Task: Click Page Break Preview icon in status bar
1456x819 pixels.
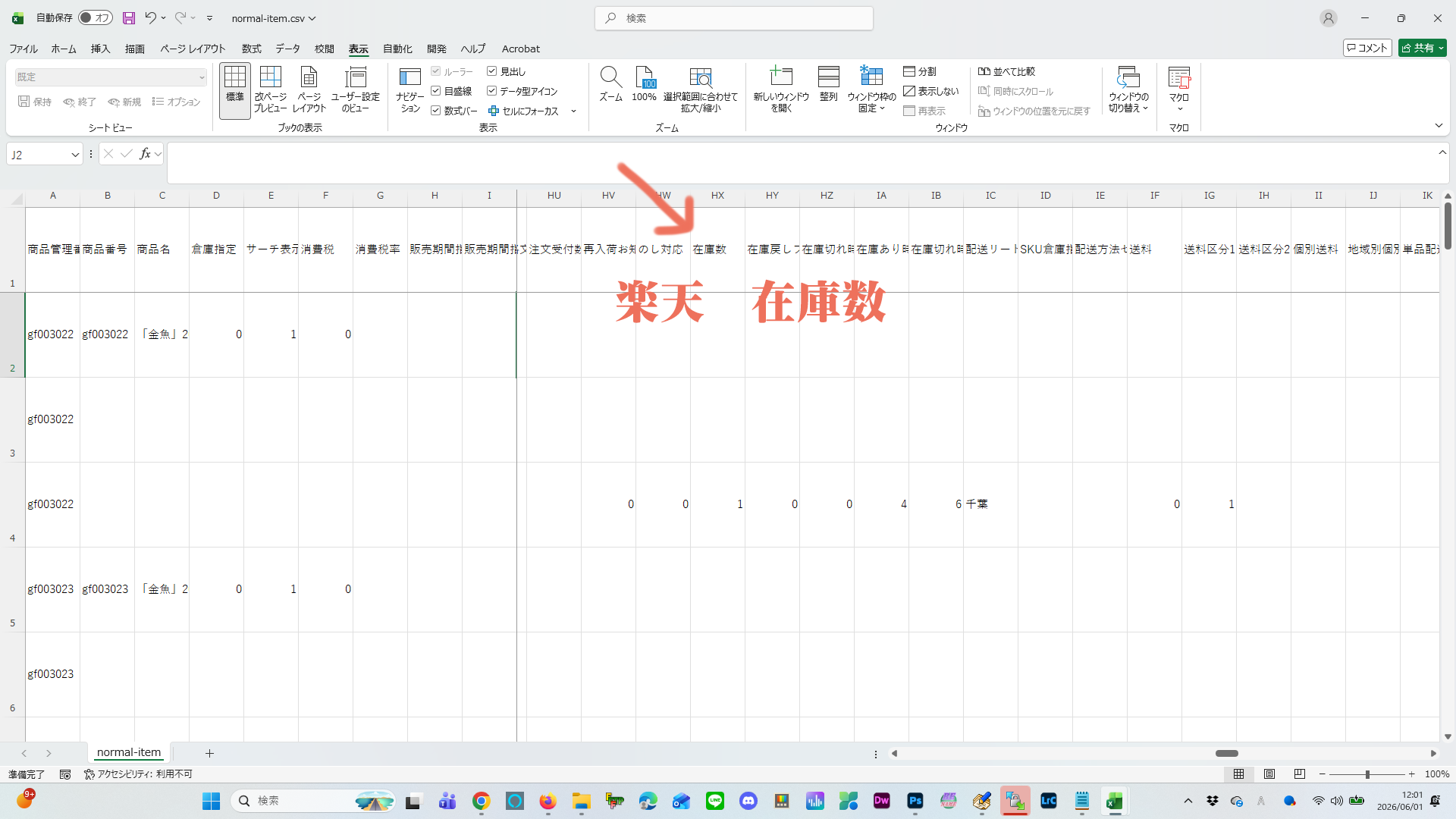Action: pos(1299,774)
